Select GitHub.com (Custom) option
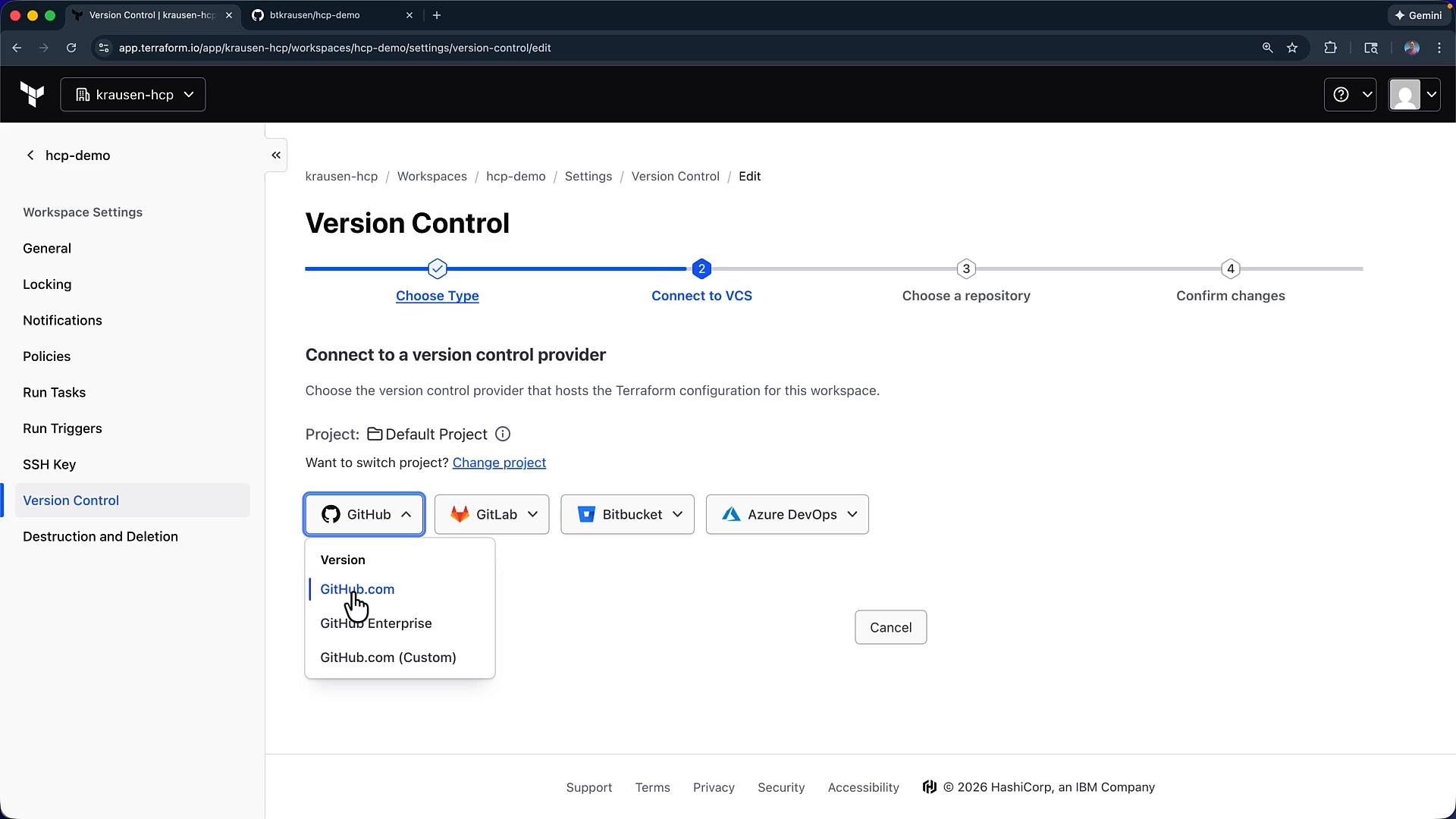The width and height of the screenshot is (1456, 819). point(388,657)
